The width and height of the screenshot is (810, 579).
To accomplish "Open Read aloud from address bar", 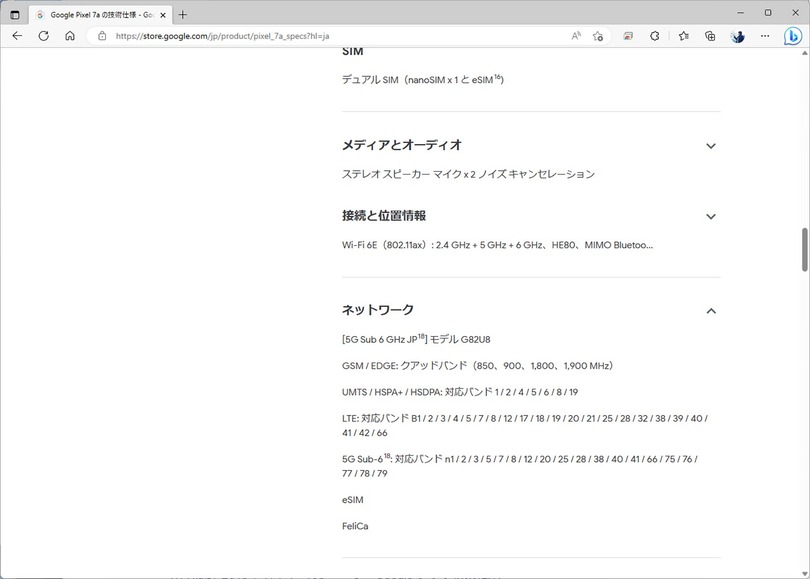I will tap(576, 36).
